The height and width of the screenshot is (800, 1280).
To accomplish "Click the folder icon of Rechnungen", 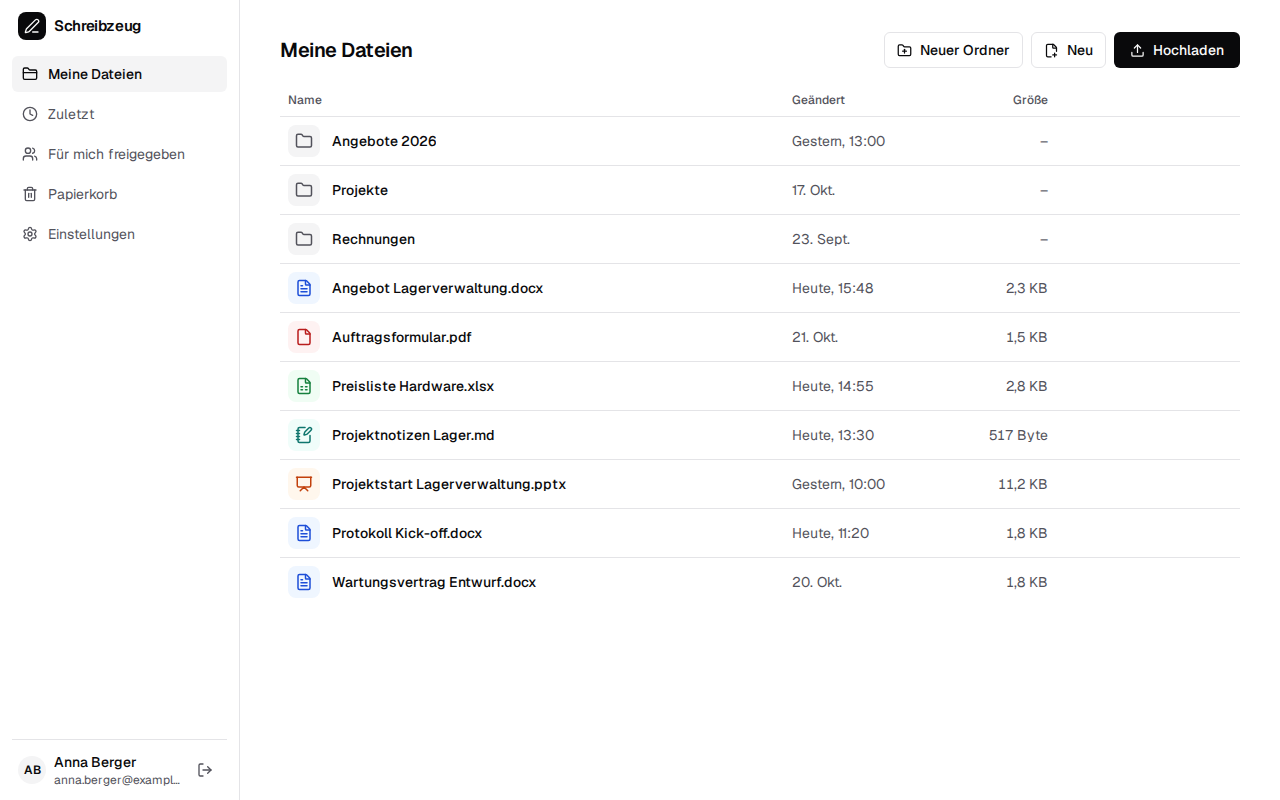I will (x=304, y=239).
